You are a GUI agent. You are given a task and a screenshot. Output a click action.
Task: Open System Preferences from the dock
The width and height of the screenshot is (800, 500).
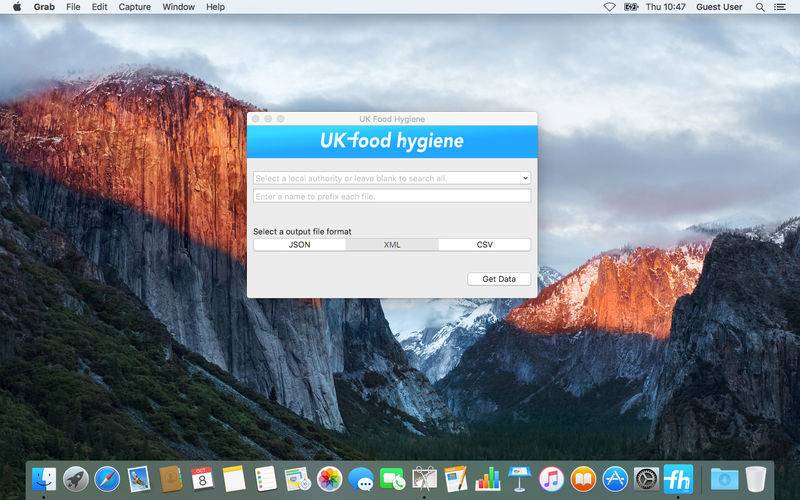646,479
